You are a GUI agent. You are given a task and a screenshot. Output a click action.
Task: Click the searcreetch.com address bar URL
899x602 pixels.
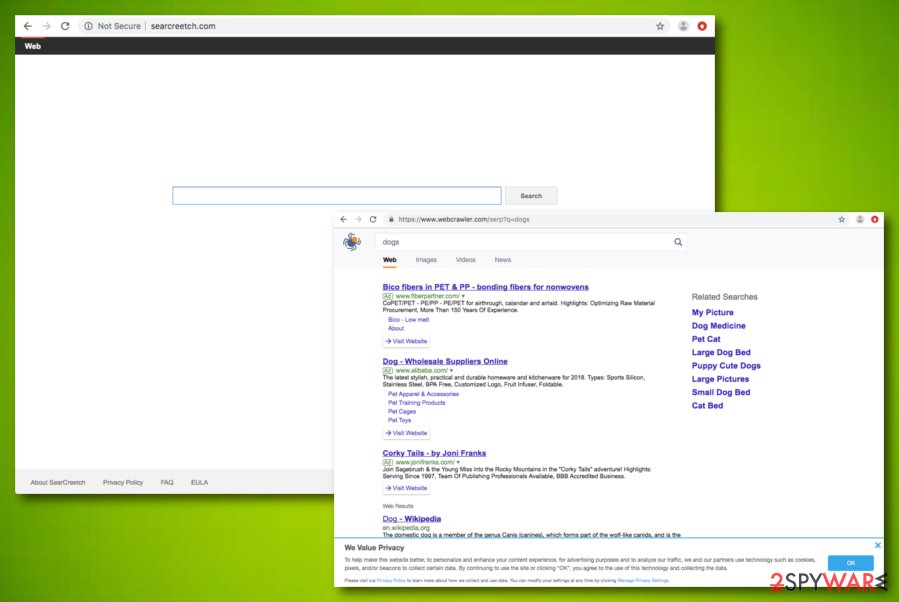click(x=183, y=26)
